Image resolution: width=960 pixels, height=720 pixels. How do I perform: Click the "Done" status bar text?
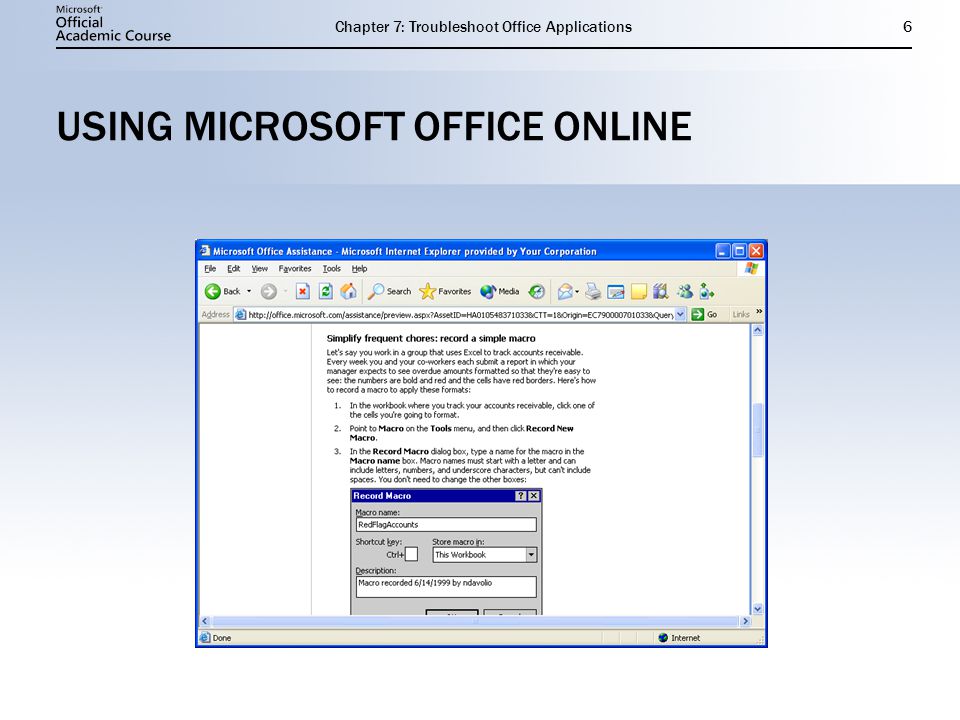pyautogui.click(x=222, y=638)
